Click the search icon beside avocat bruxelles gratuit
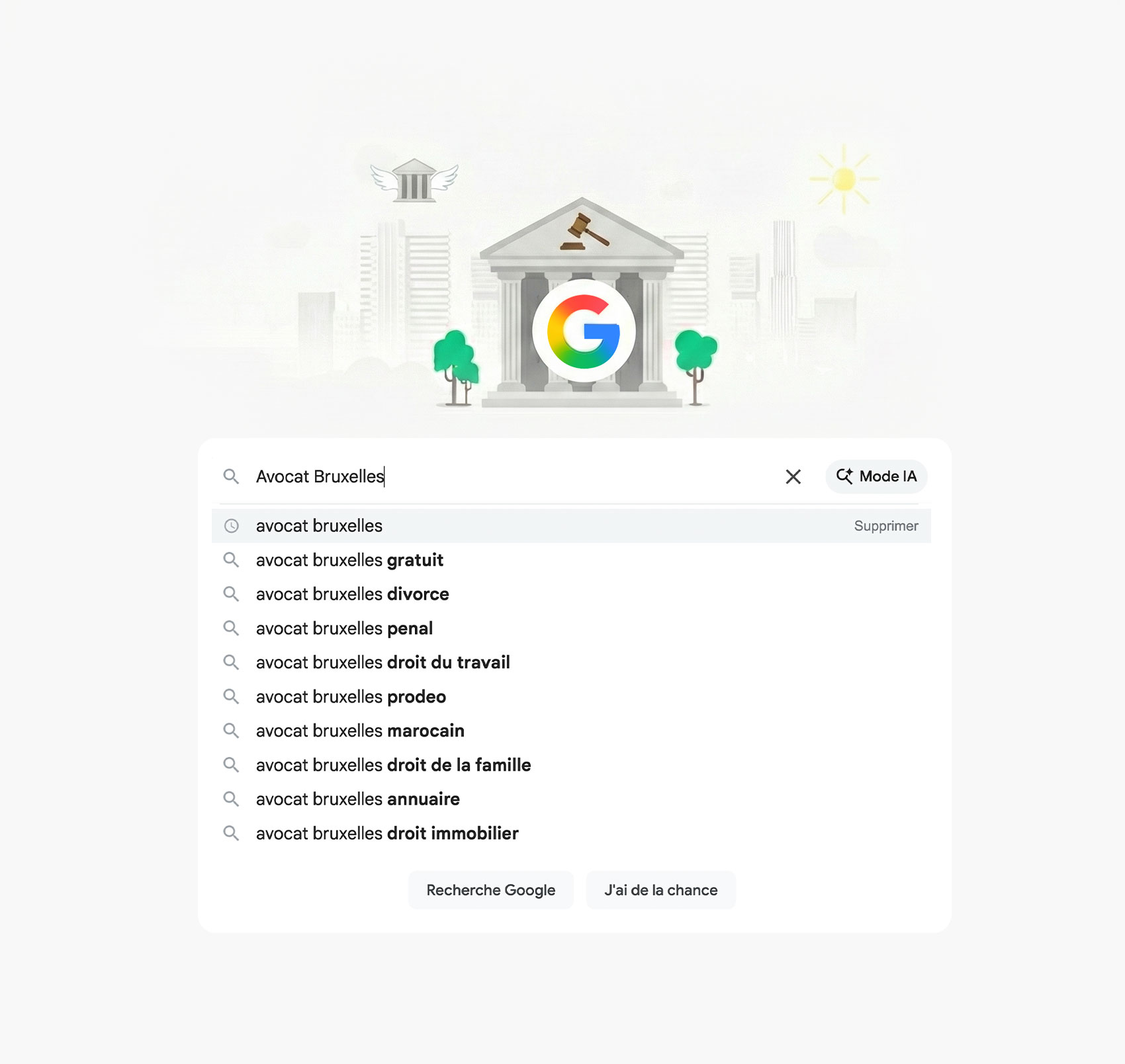 click(232, 560)
